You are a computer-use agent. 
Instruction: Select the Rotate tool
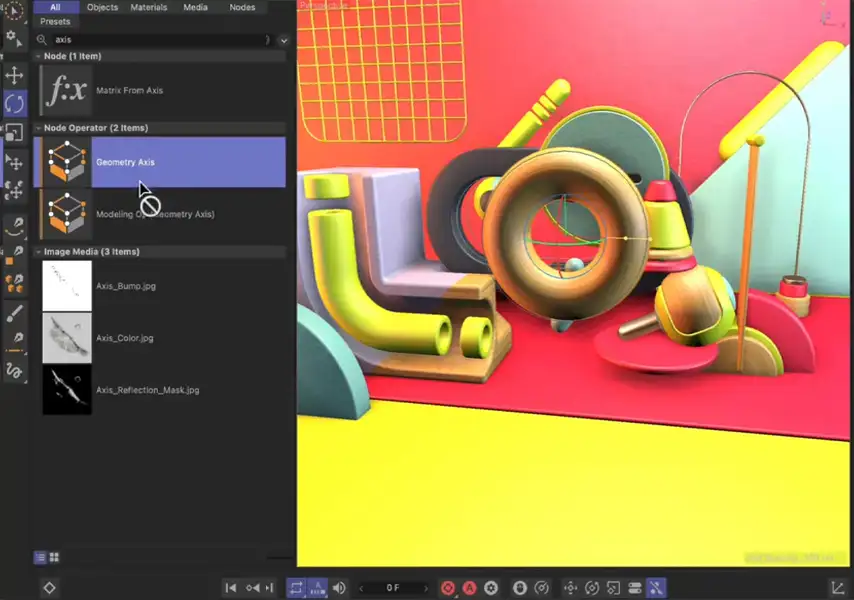13,104
